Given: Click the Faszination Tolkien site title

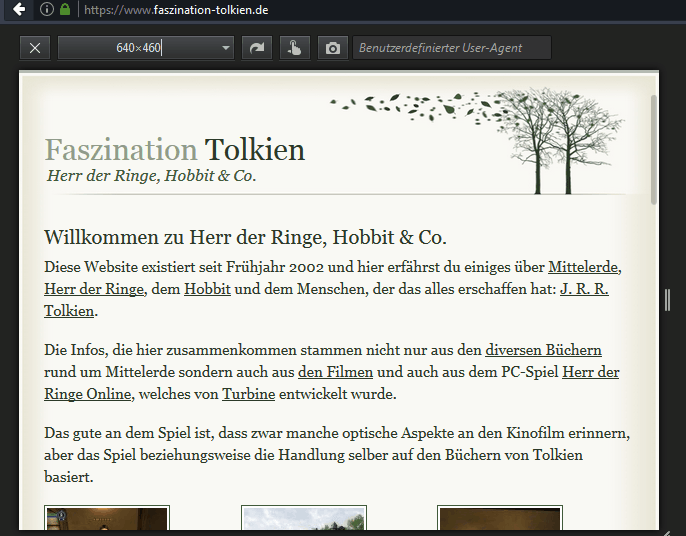Looking at the screenshot, I should coord(175,150).
